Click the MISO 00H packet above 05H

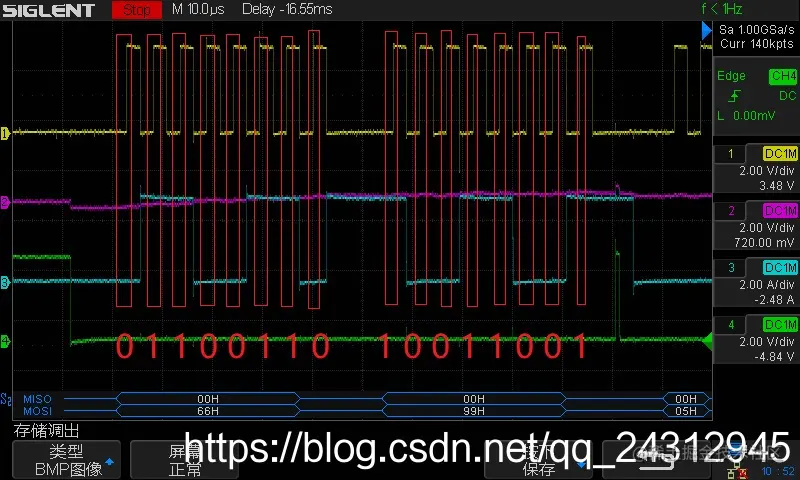coord(686,399)
